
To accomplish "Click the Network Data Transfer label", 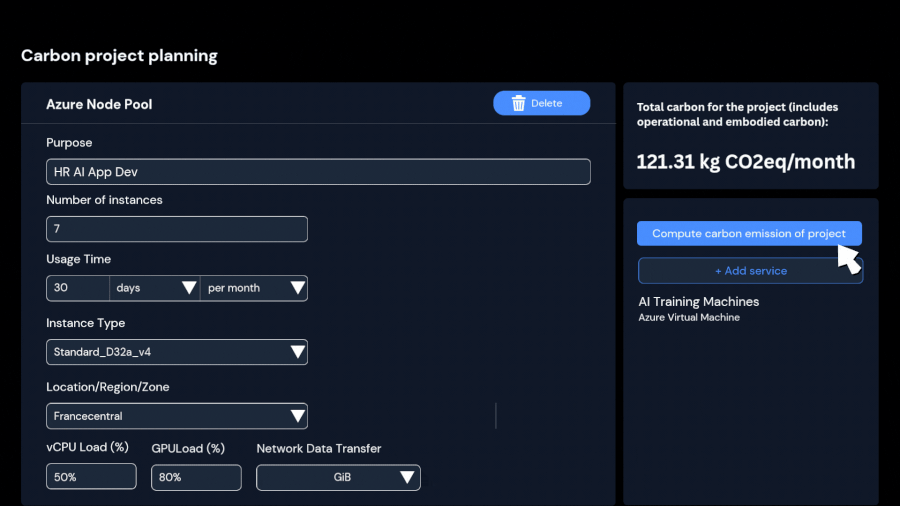I will pos(319,449).
